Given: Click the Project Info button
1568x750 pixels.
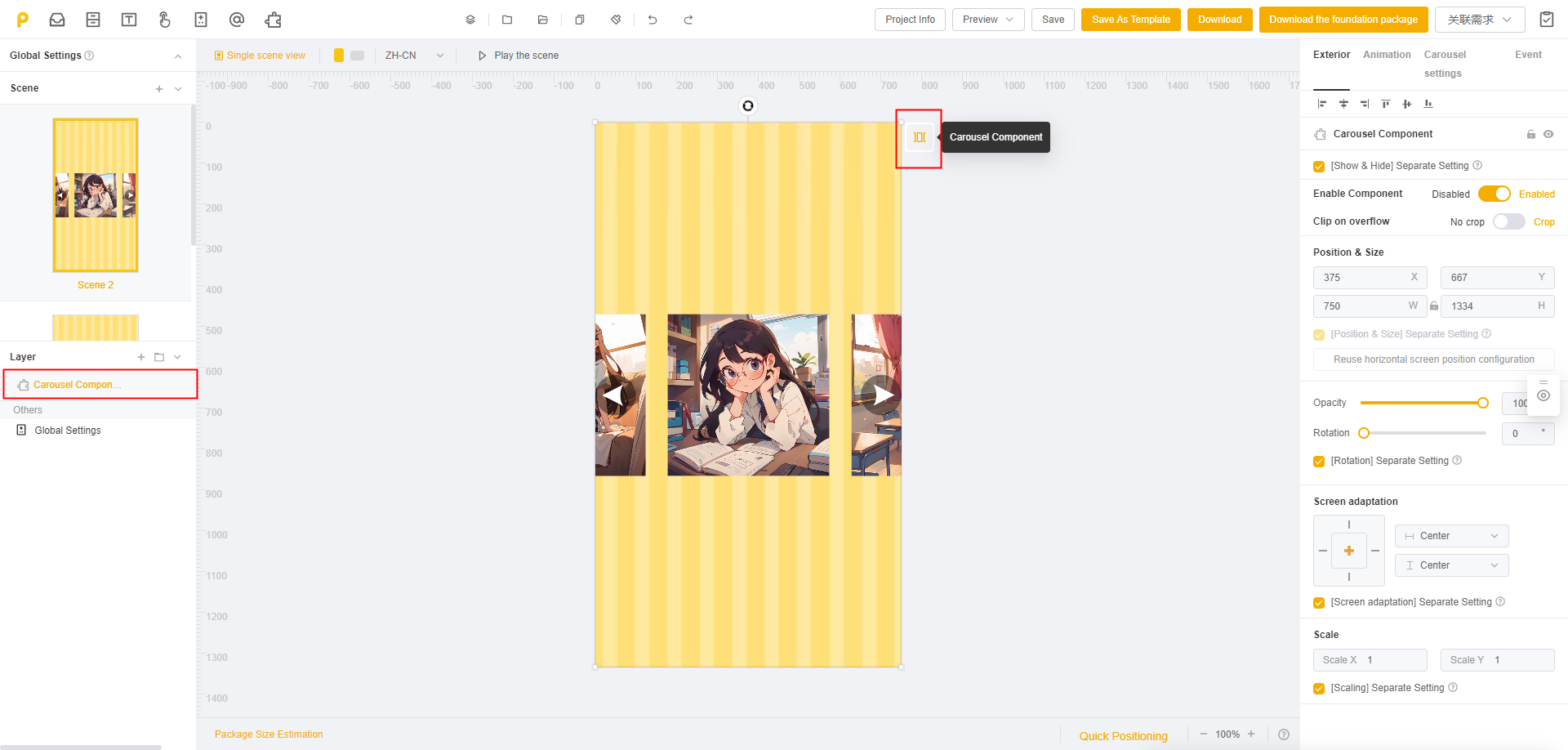Looking at the screenshot, I should [x=910, y=20].
